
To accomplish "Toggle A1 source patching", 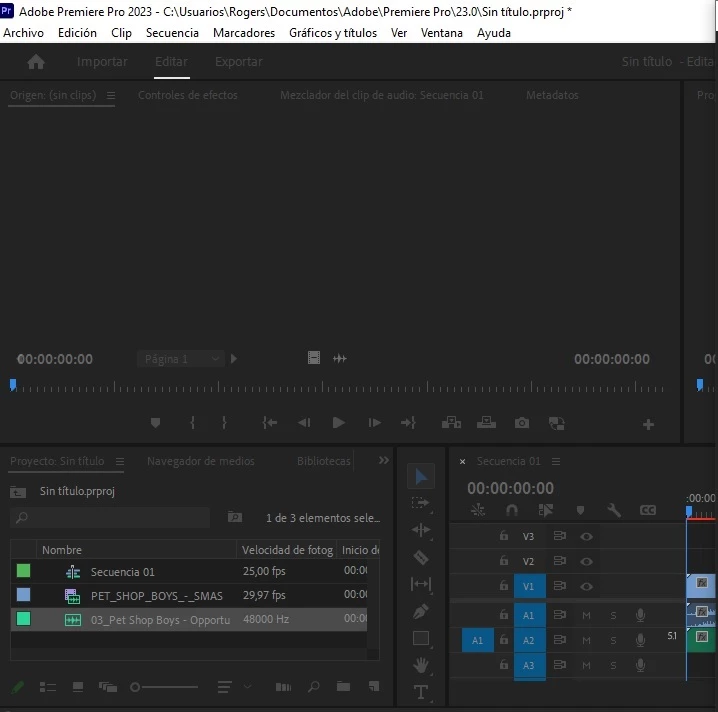I will 478,640.
